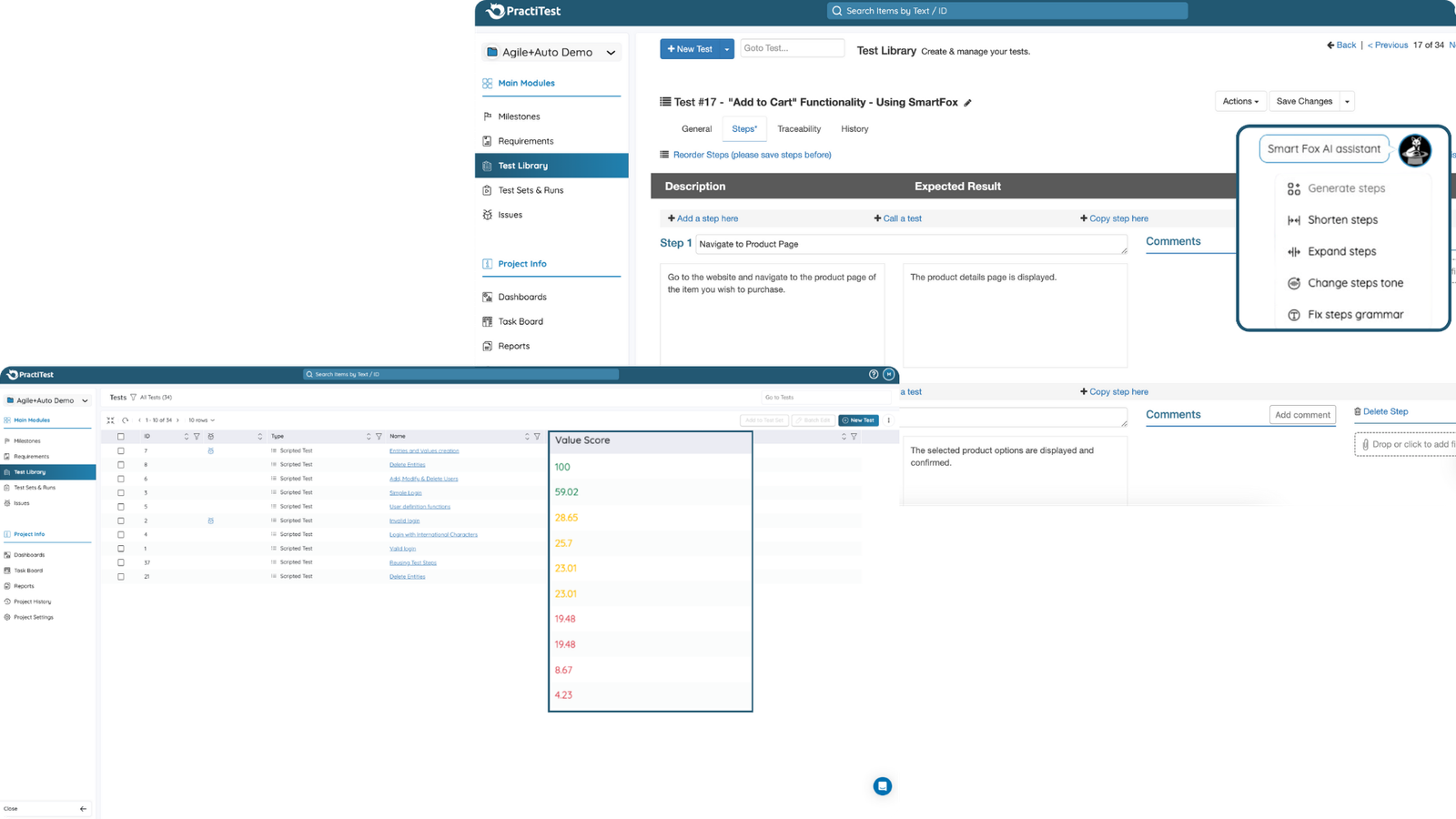
Task: Sort tests by the ID column arrows
Action: [187, 437]
